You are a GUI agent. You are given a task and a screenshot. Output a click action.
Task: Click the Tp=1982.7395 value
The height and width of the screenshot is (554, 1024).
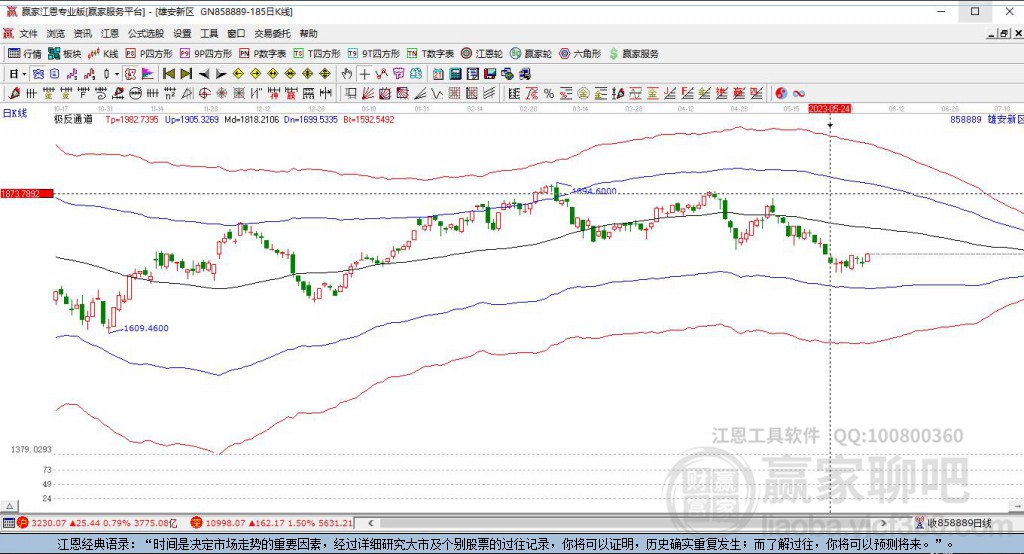[x=132, y=120]
